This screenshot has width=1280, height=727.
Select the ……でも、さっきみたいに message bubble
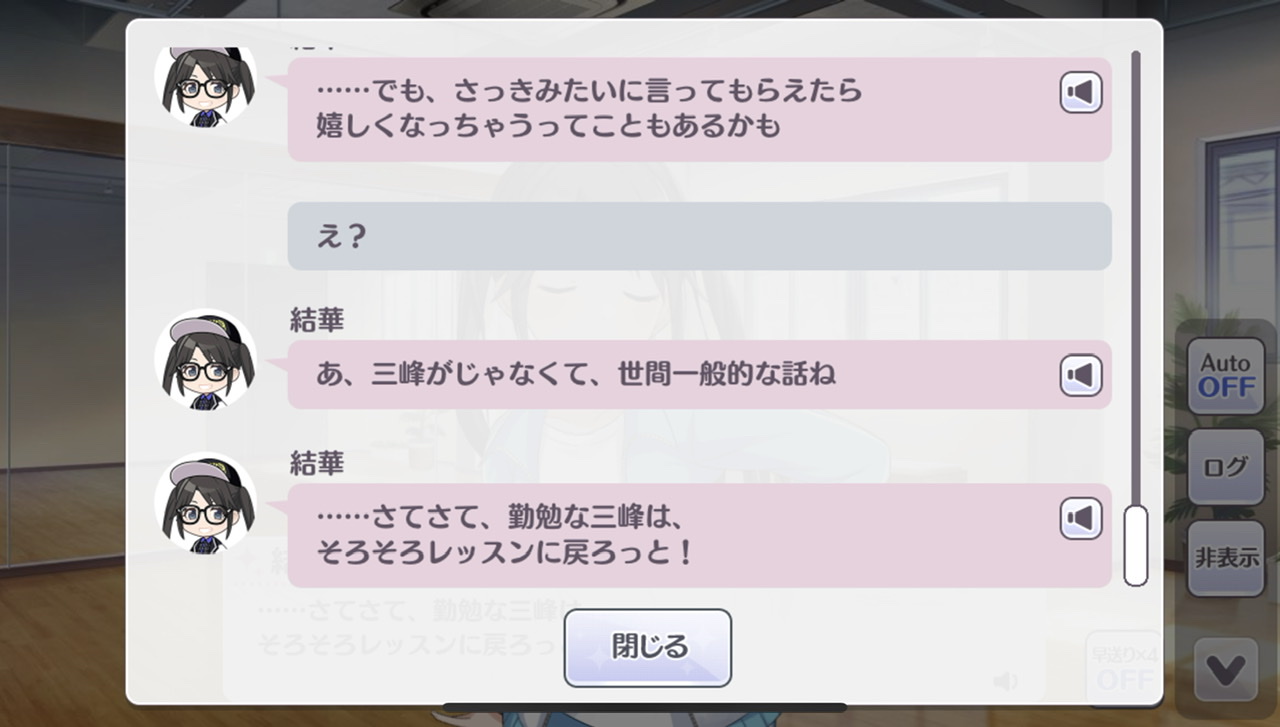pyautogui.click(x=700, y=109)
